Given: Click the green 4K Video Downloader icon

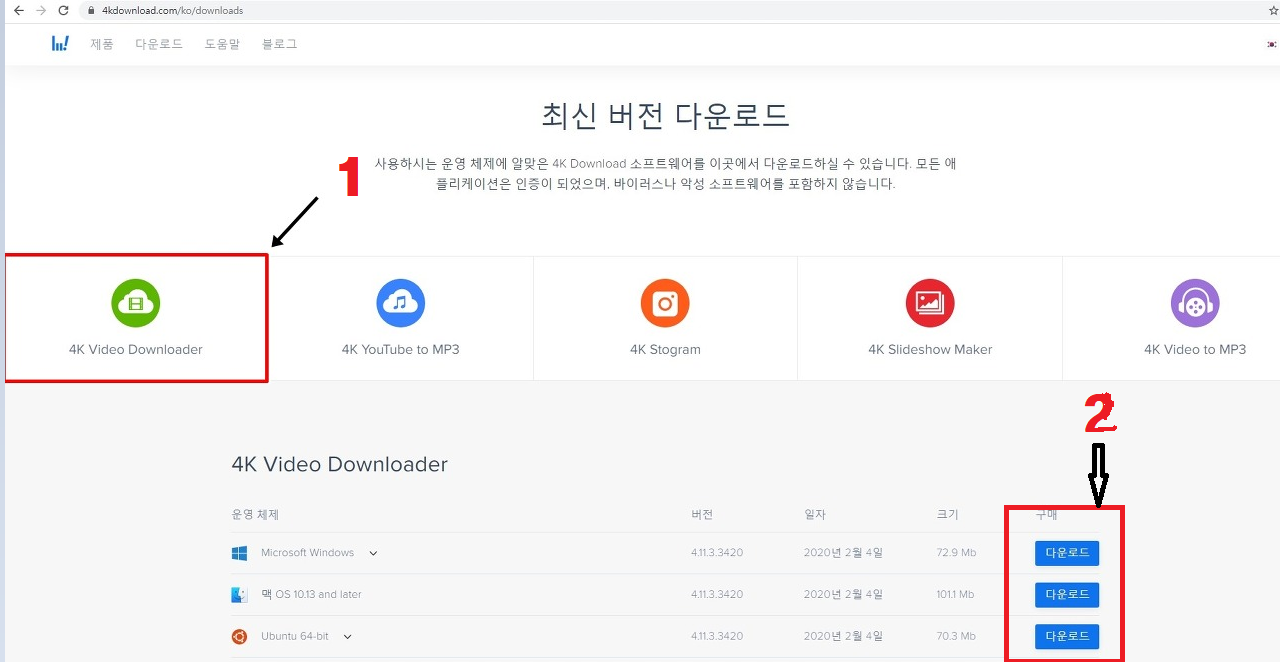Looking at the screenshot, I should pyautogui.click(x=136, y=302).
